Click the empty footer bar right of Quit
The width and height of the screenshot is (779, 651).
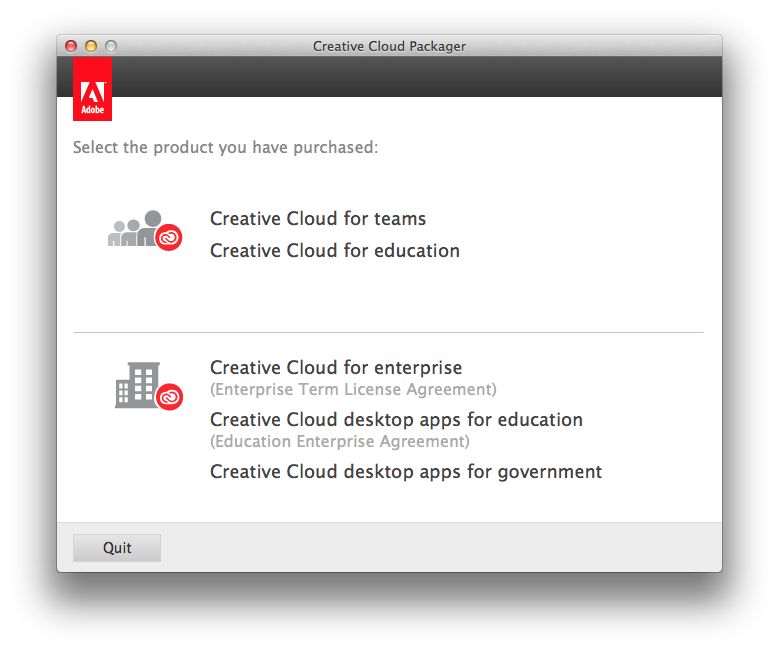tap(440, 547)
